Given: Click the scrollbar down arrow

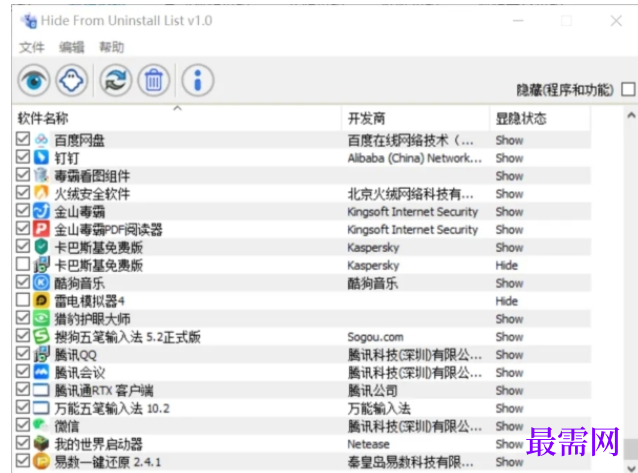Looking at the screenshot, I should [x=631, y=467].
